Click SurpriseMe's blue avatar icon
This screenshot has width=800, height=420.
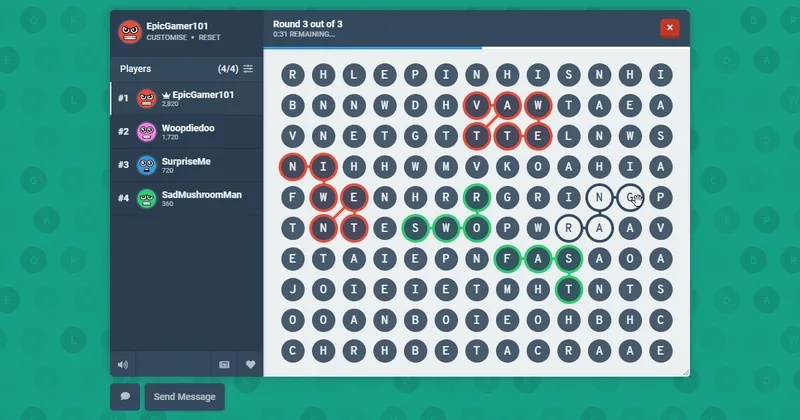146,165
